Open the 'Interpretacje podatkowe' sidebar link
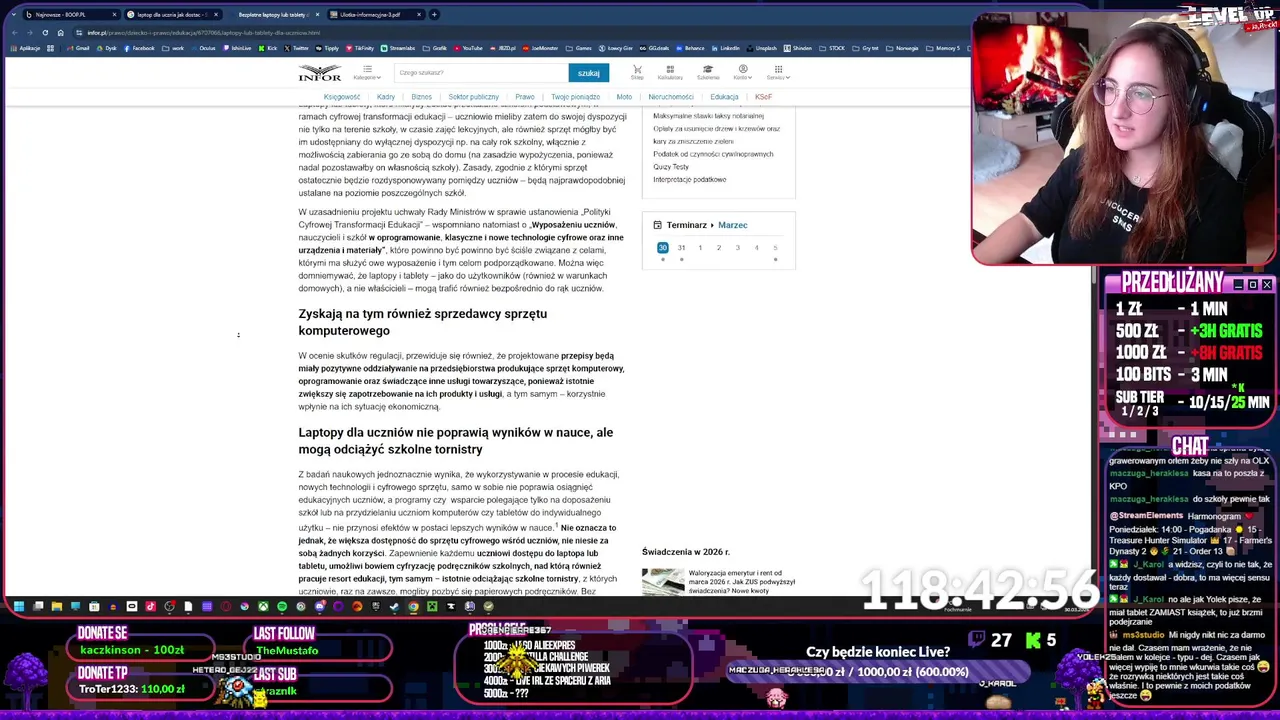 (690, 180)
